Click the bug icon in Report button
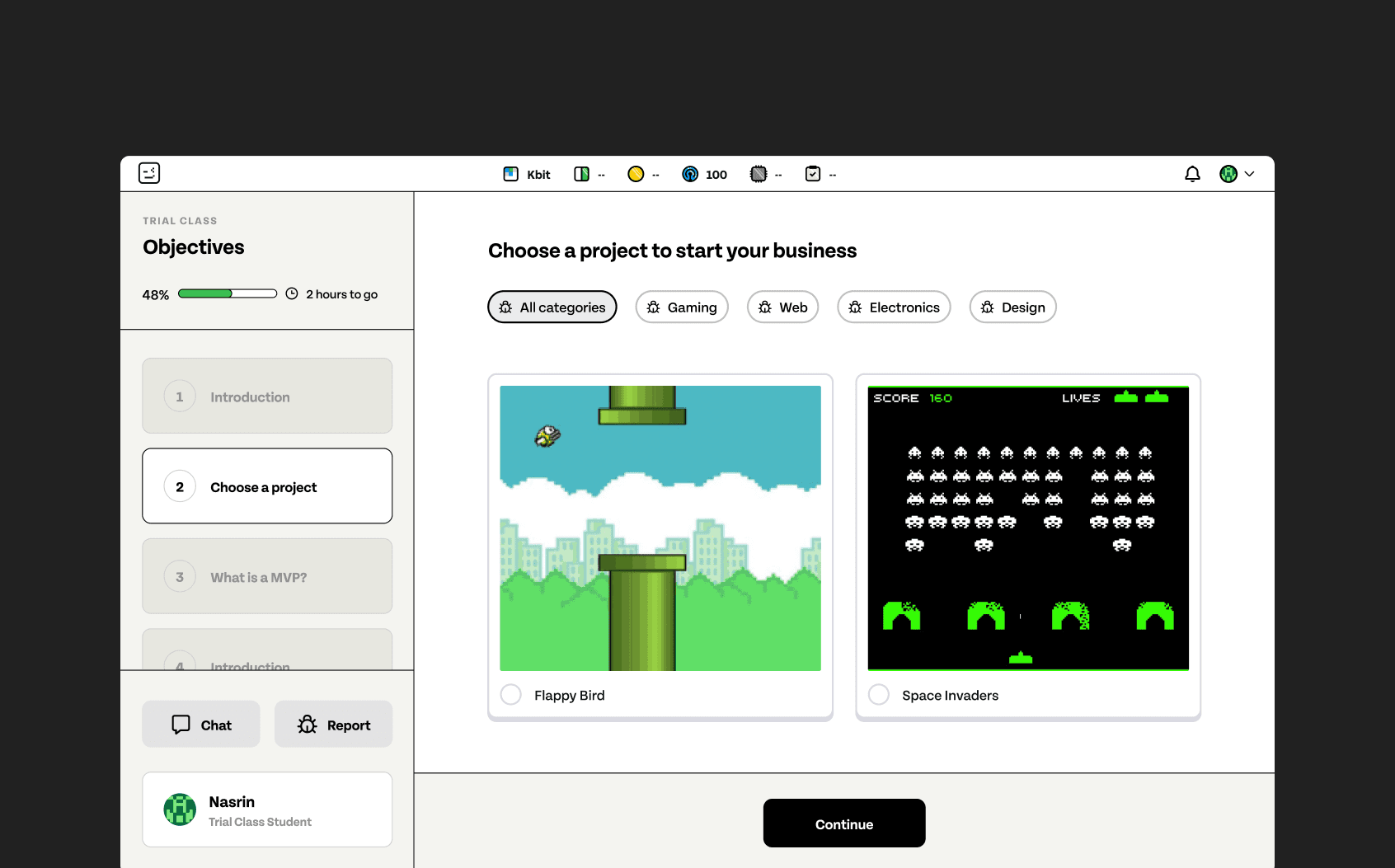This screenshot has height=868, width=1395. pos(308,724)
